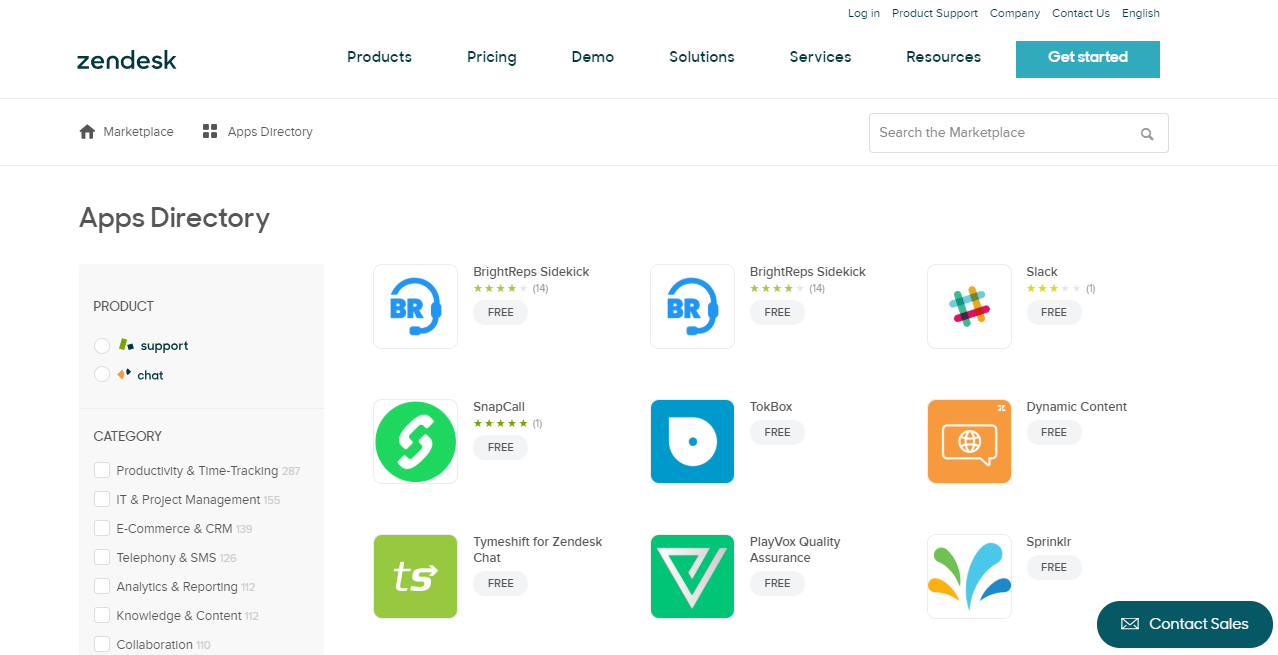1278x655 pixels.
Task: Open the Dynamic Content app logo
Action: 969,441
